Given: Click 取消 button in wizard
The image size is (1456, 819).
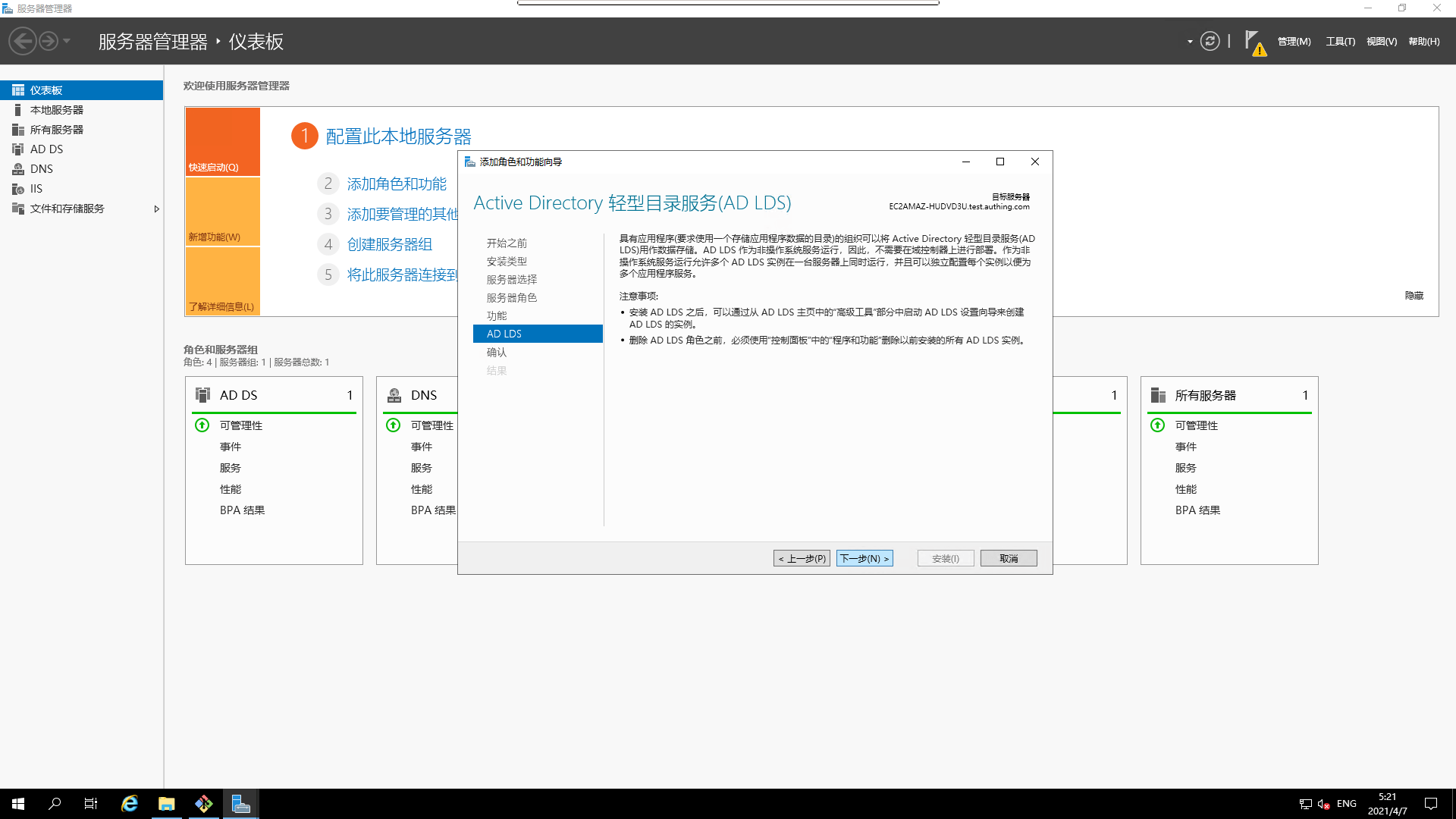Looking at the screenshot, I should [1008, 559].
